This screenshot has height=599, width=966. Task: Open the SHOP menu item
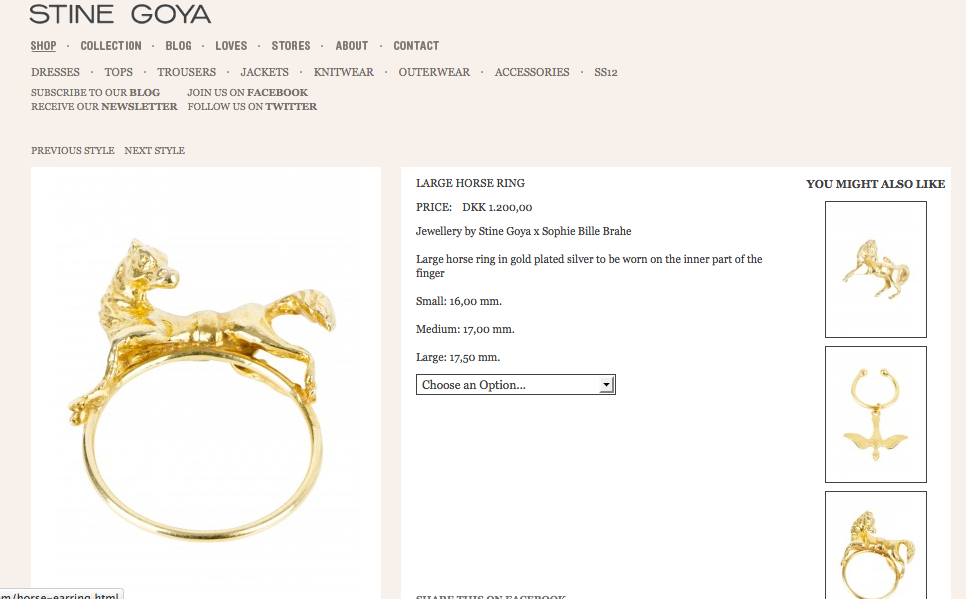(x=43, y=46)
